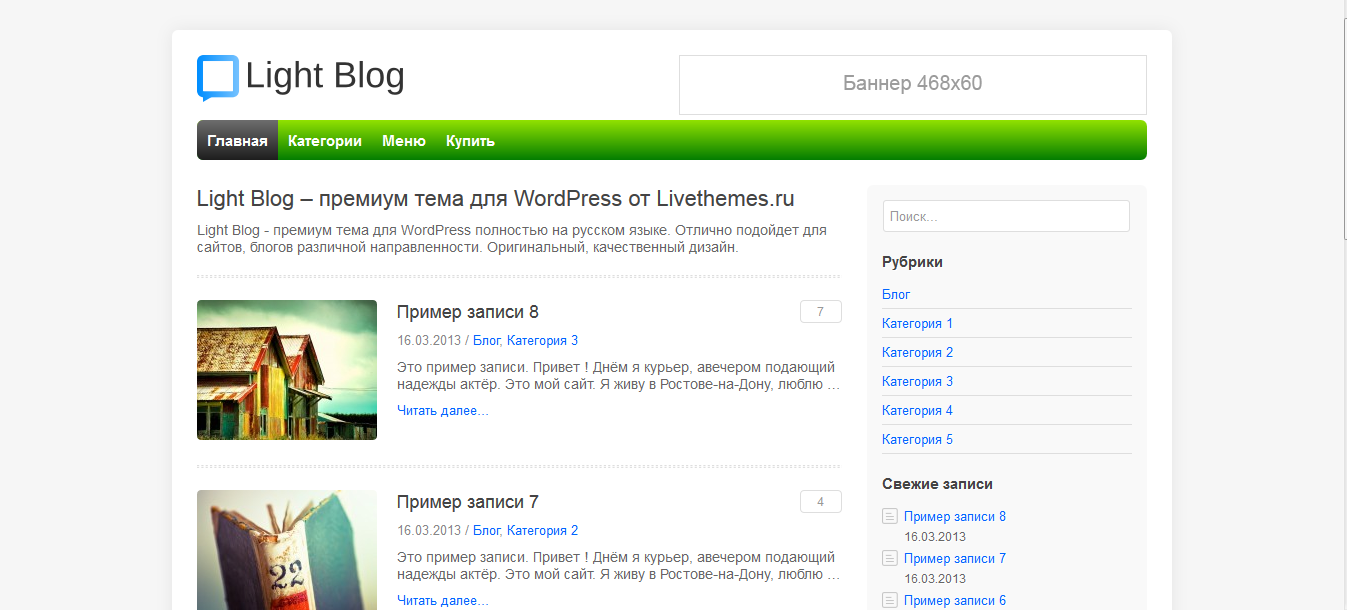The width and height of the screenshot is (1347, 610).
Task: Open Пример записи 7 post title
Action: pos(468,502)
